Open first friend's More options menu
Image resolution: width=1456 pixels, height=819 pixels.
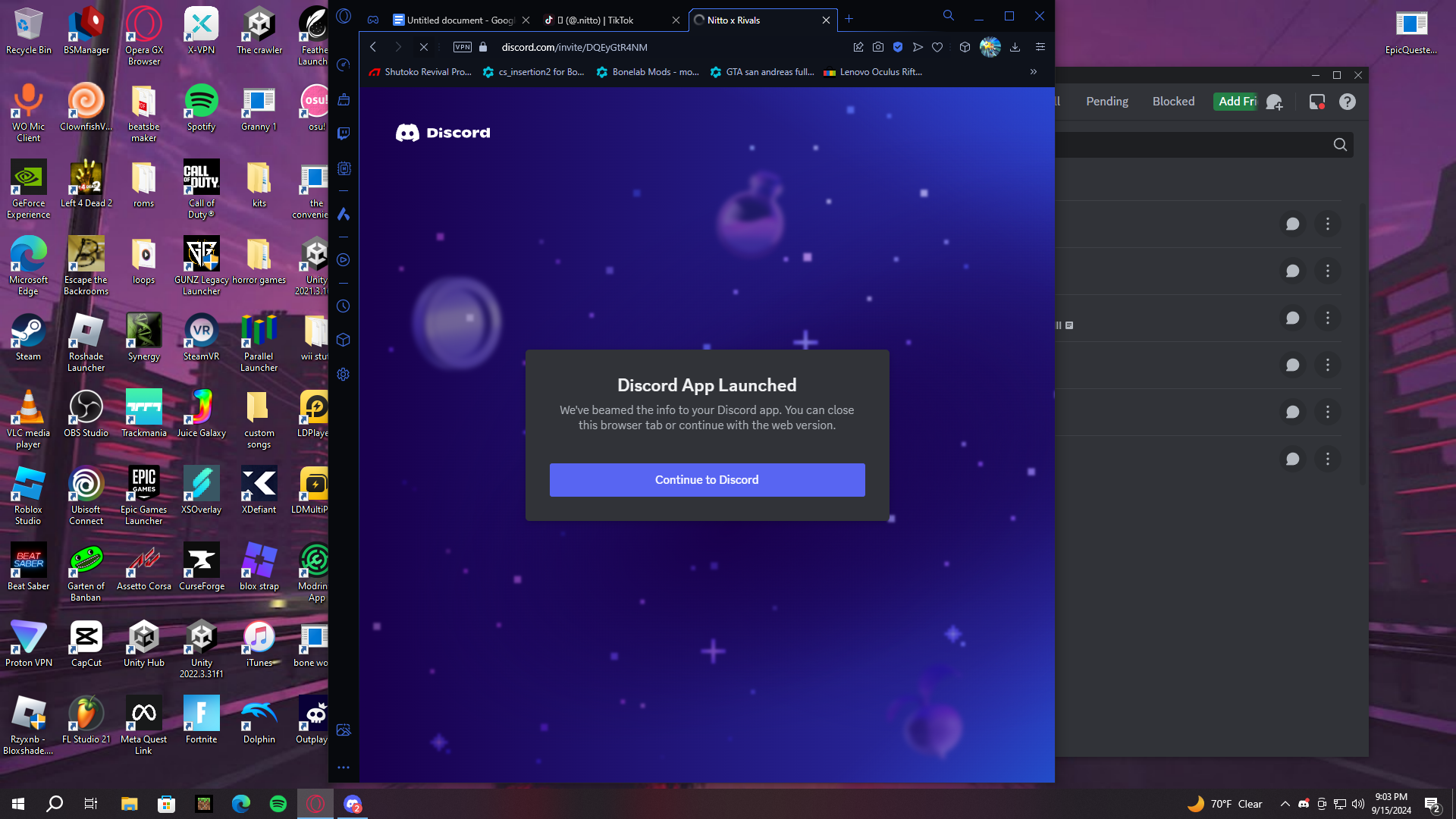(x=1327, y=224)
